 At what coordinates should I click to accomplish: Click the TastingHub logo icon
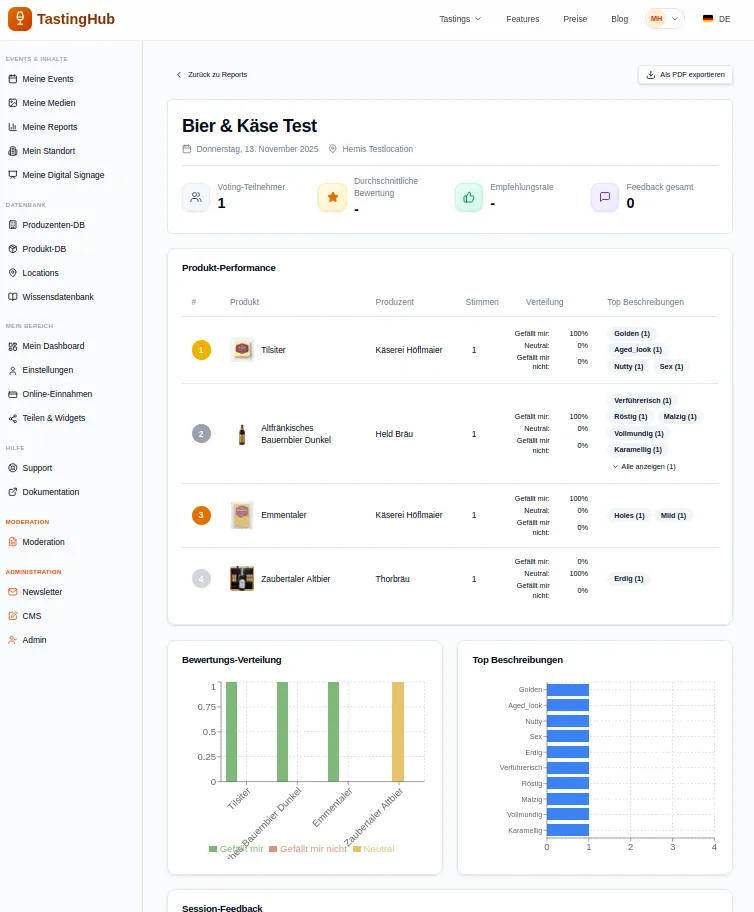pyautogui.click(x=19, y=19)
